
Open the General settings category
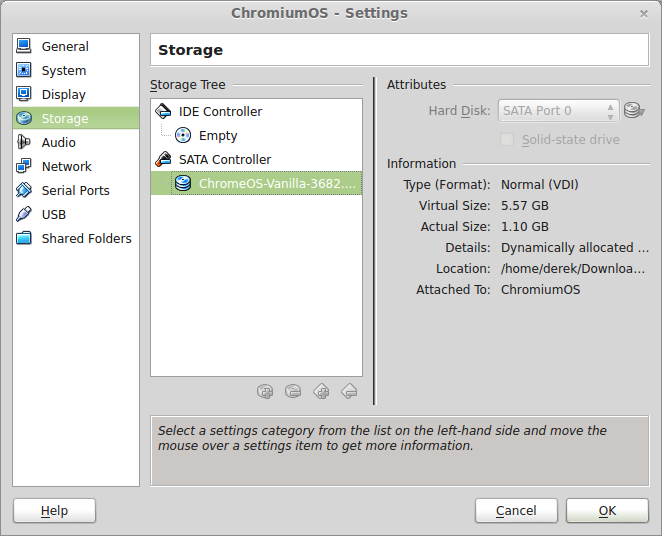65,47
